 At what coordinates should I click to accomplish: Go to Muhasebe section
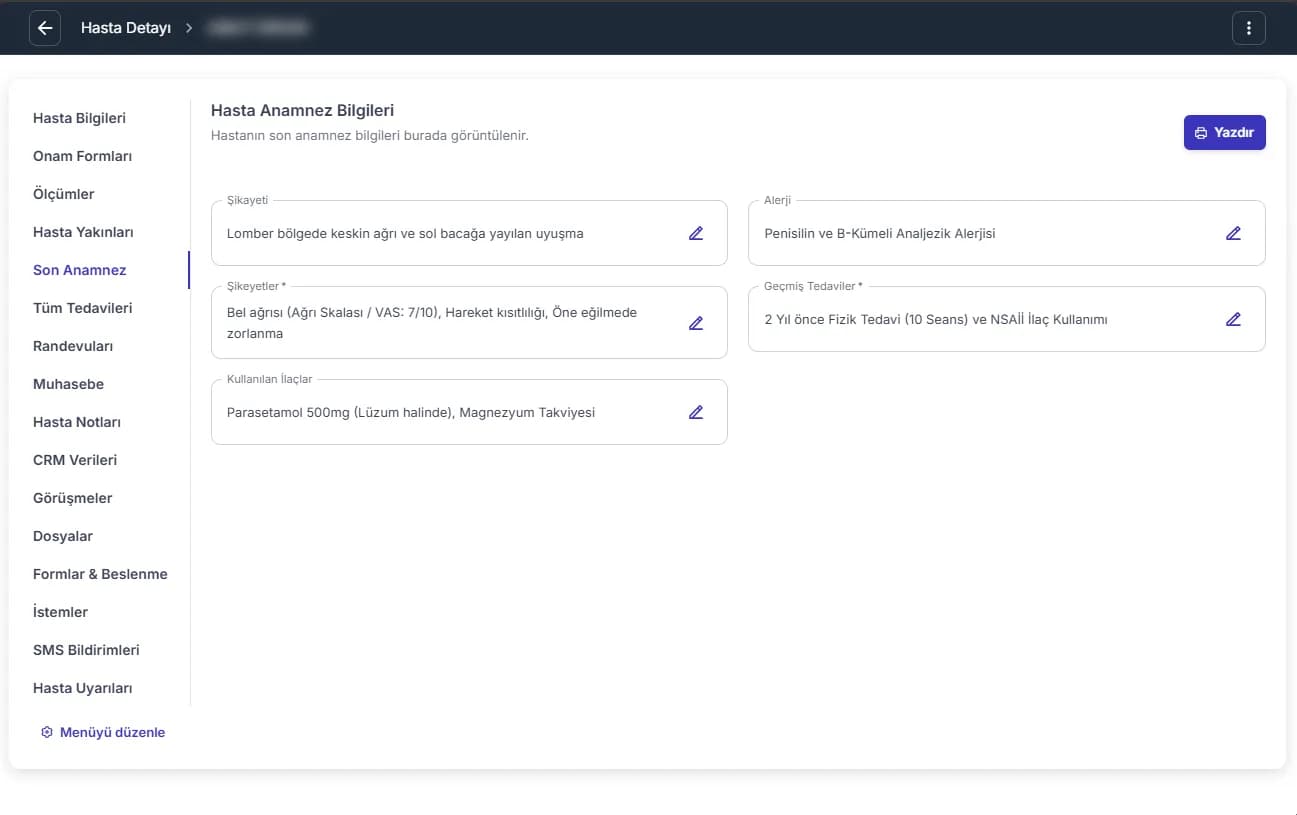[x=68, y=384]
